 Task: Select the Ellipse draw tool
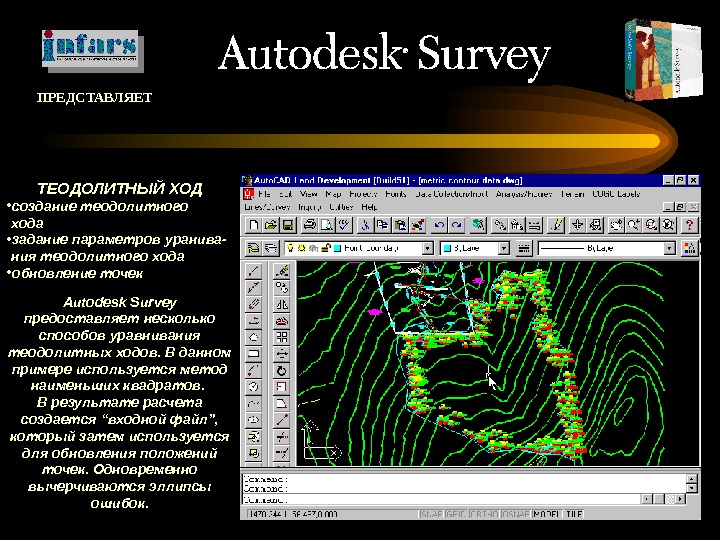click(x=253, y=420)
